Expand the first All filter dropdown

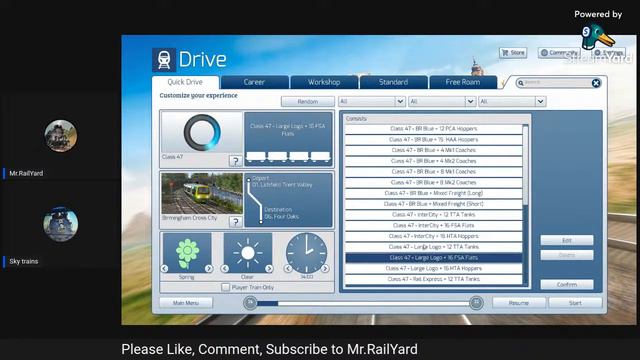(x=400, y=101)
